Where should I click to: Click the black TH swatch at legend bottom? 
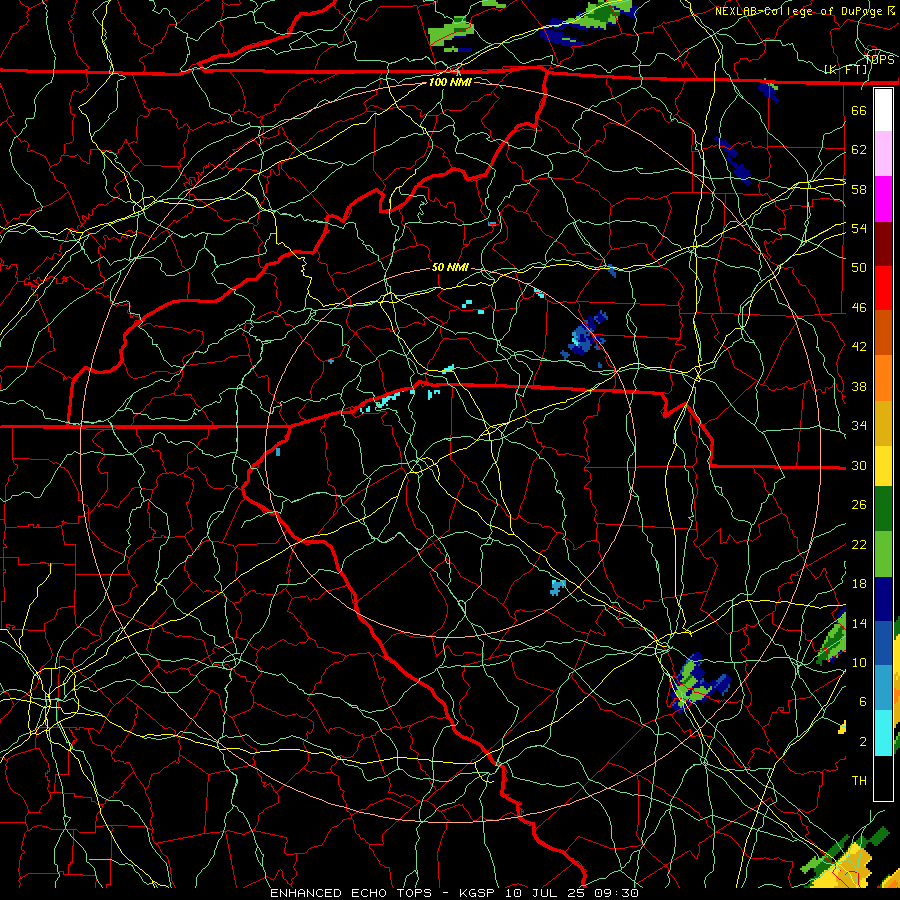coord(883,778)
